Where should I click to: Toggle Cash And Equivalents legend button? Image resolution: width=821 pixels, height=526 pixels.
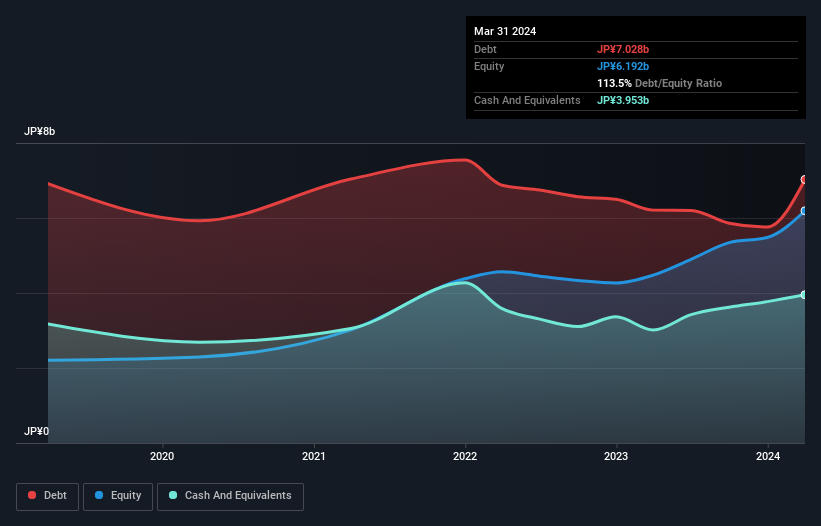click(x=230, y=496)
